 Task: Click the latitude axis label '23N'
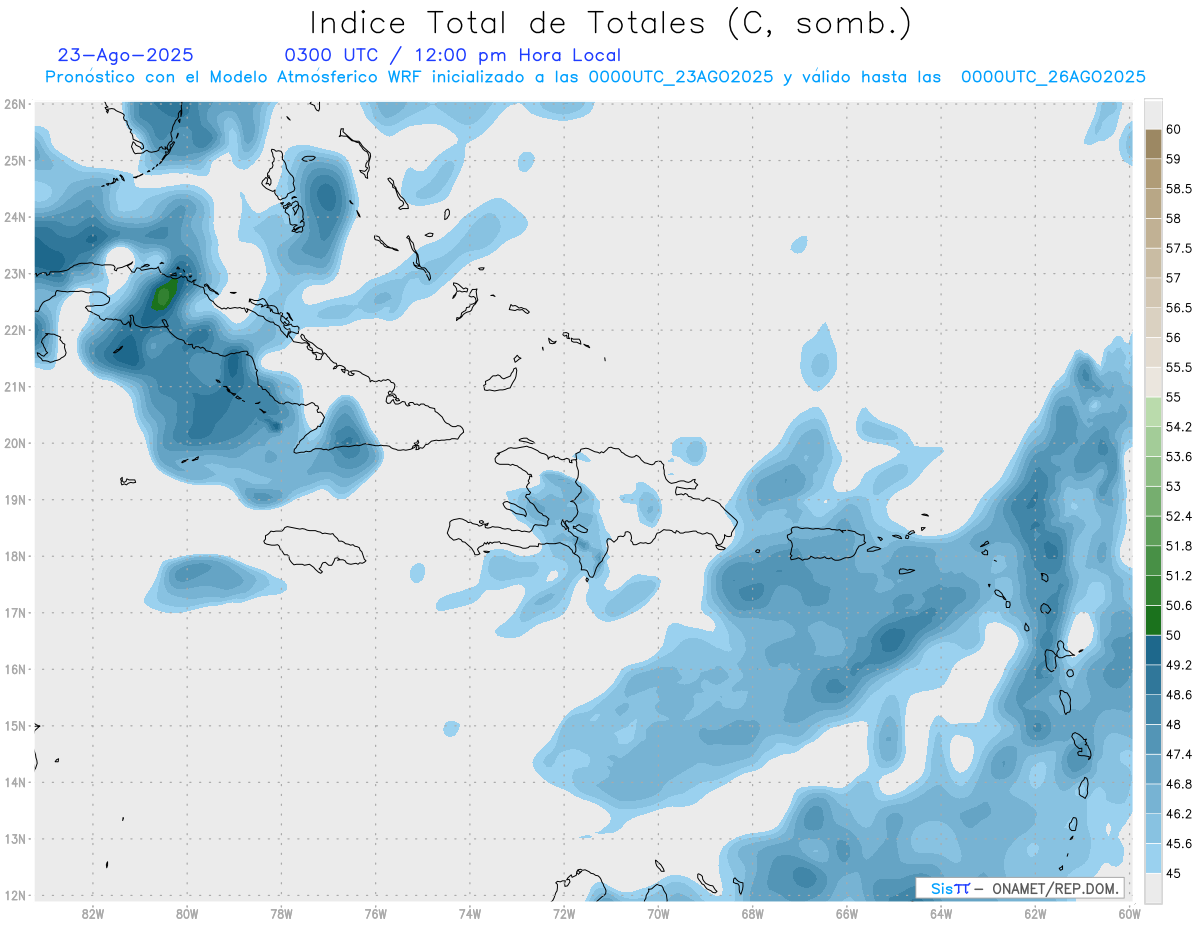pos(15,274)
